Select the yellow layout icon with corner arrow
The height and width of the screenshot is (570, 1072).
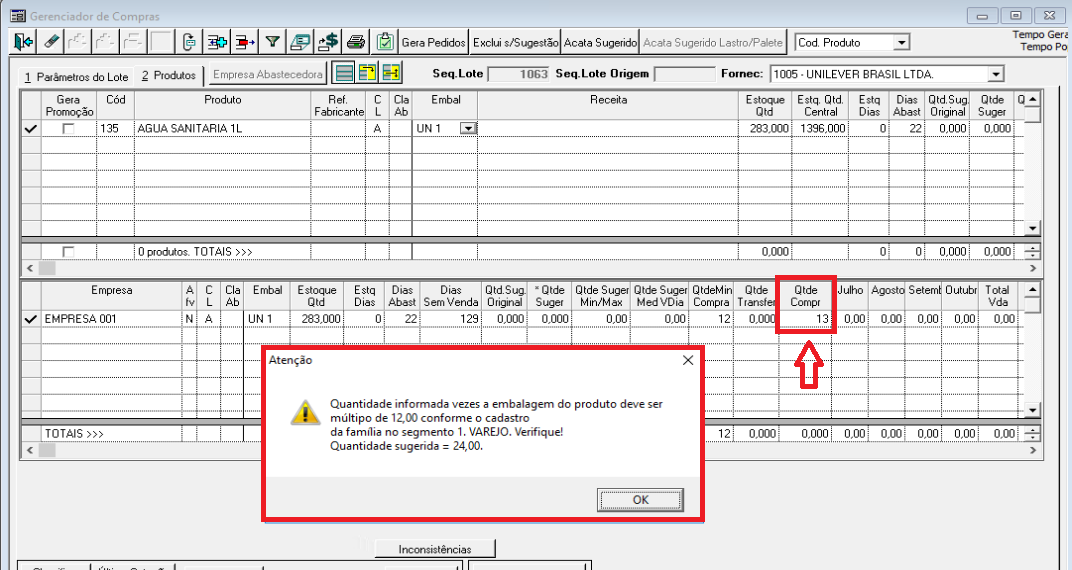pyautogui.click(x=368, y=72)
